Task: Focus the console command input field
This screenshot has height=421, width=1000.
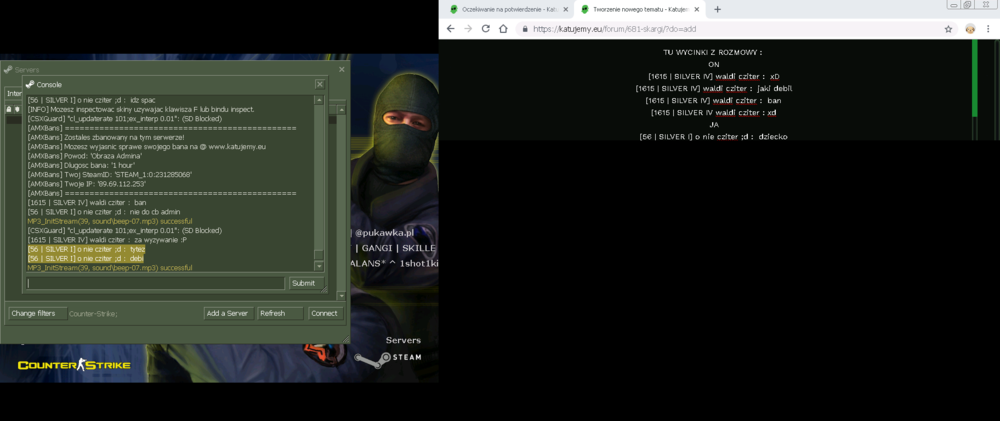Action: [x=156, y=283]
